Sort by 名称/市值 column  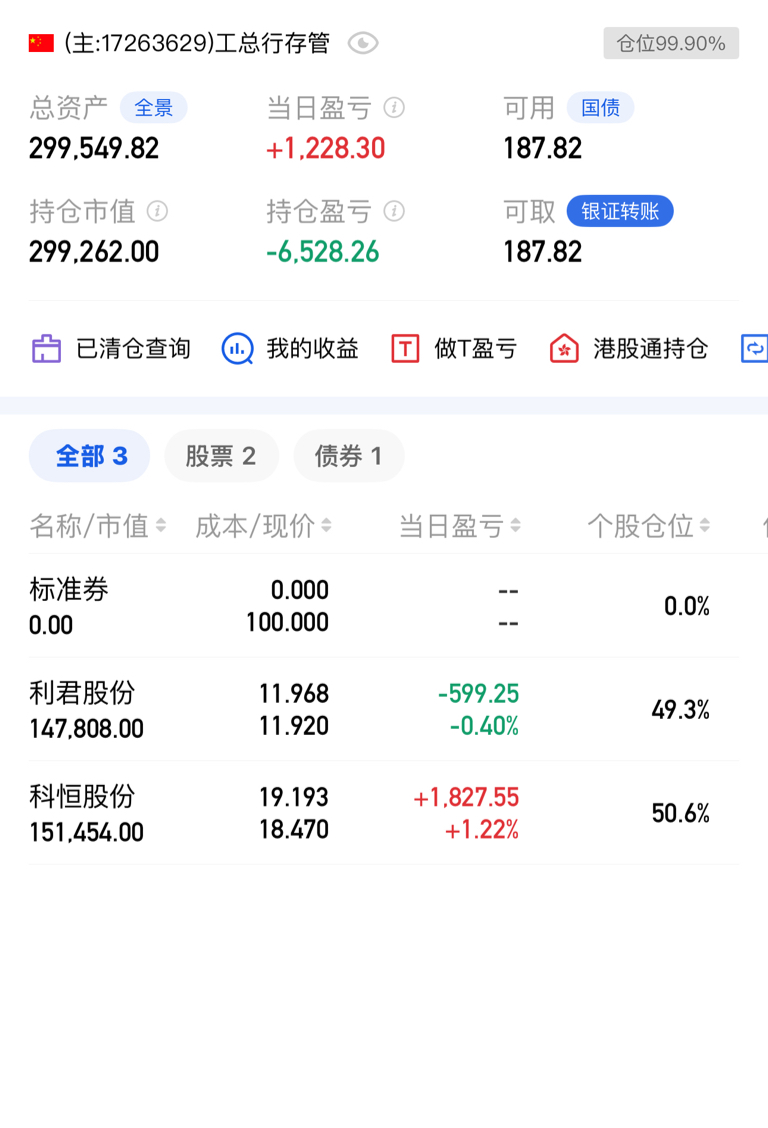point(98,527)
